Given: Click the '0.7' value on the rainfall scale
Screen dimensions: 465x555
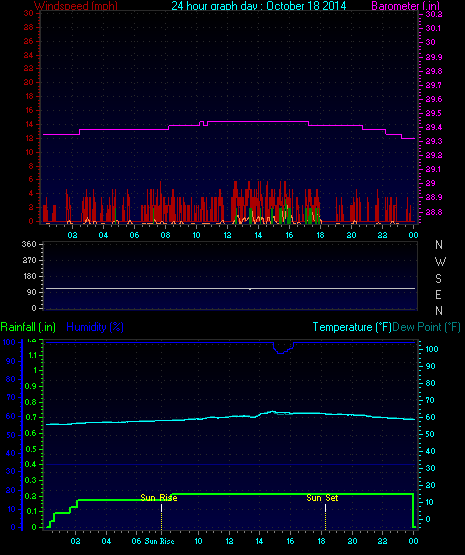Looking at the screenshot, I should point(31,417).
